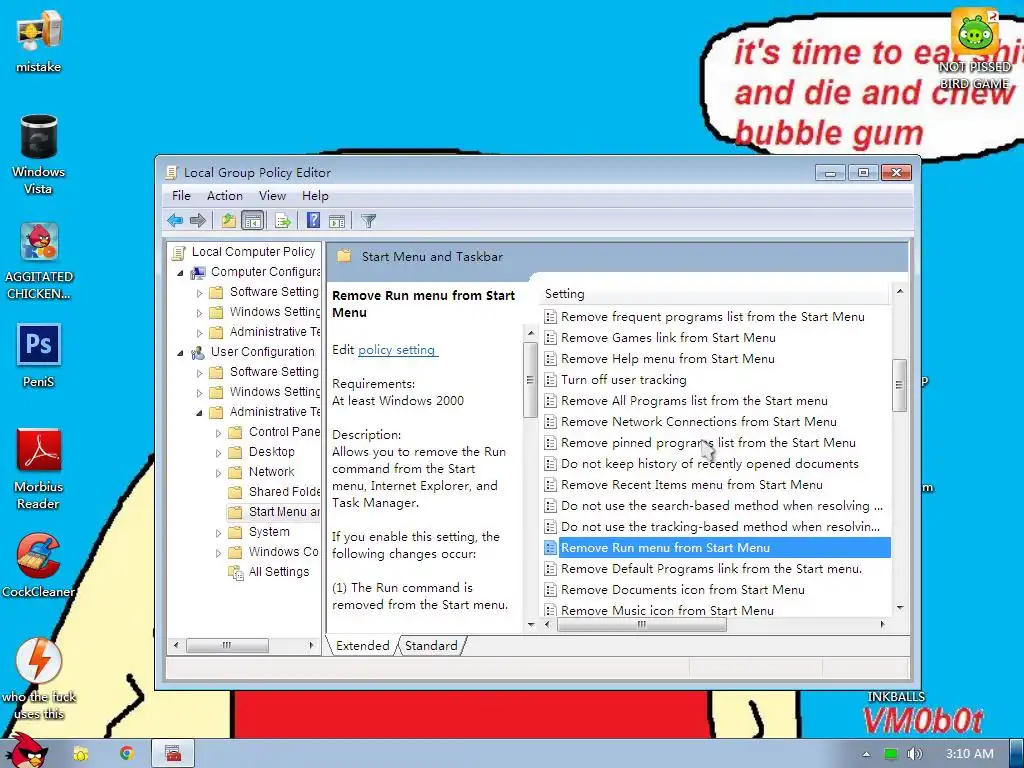1024x768 pixels.
Task: Click the clock showing 3:10 AM
Action: [x=970, y=754]
